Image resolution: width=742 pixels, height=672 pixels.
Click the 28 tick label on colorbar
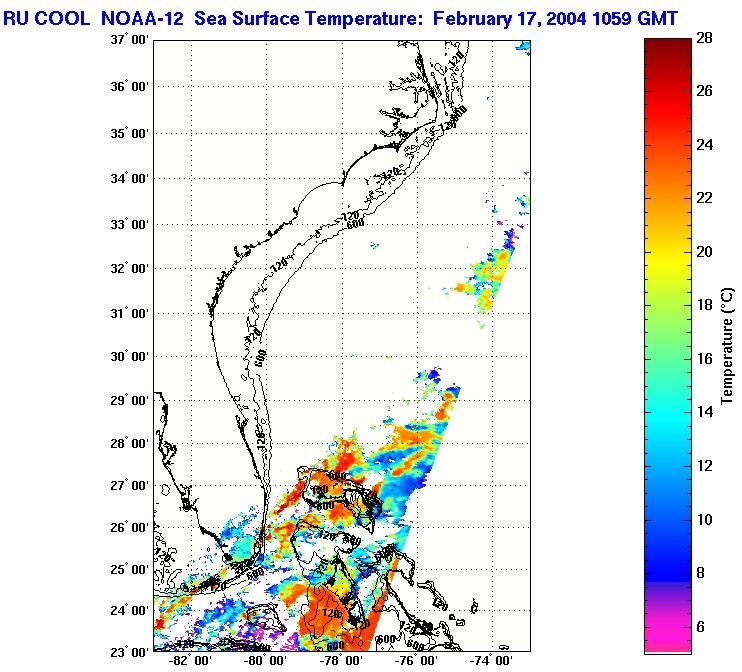703,37
